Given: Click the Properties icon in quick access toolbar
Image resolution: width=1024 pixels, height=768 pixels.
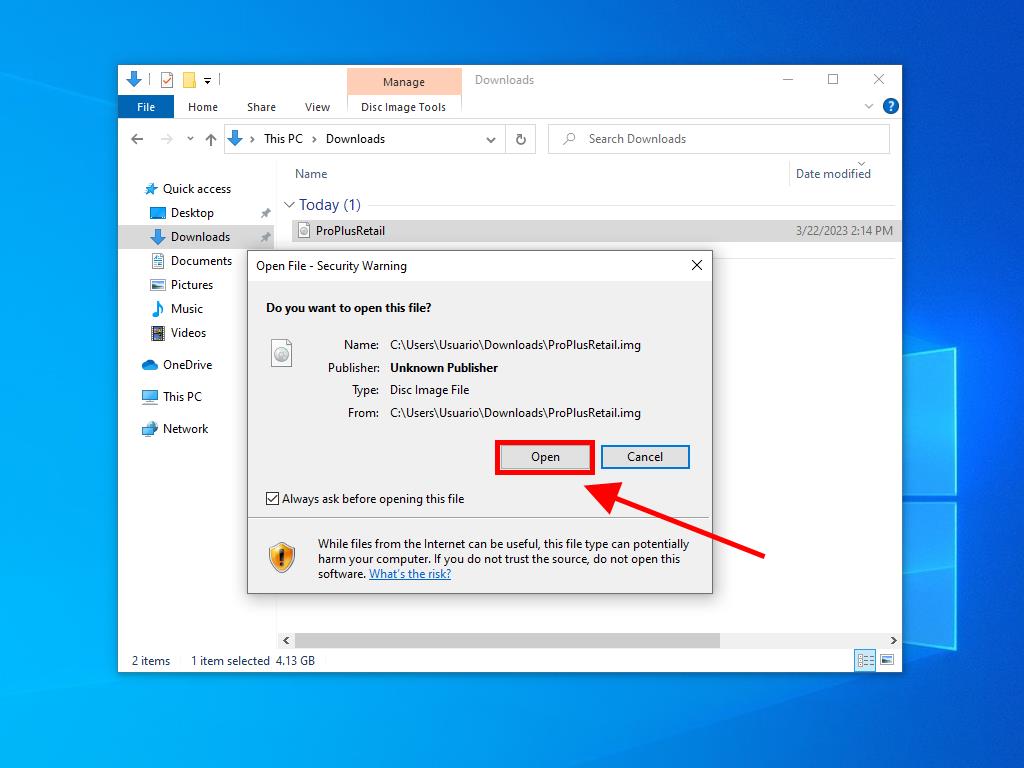Looking at the screenshot, I should (x=167, y=80).
